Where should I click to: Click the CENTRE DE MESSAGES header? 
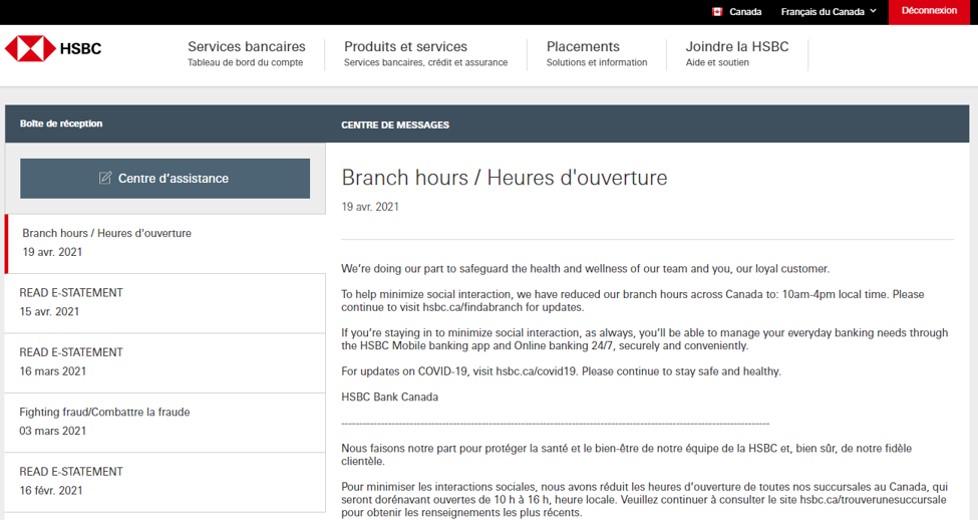pyautogui.click(x=395, y=125)
